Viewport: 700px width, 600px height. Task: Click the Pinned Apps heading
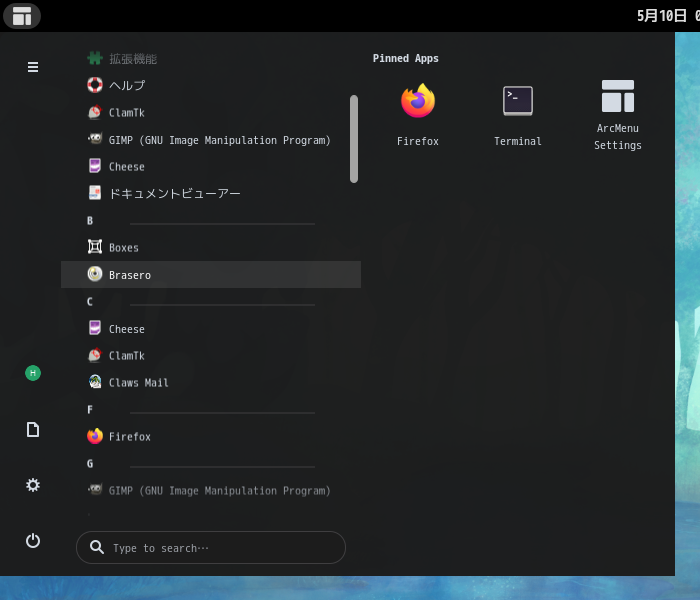click(405, 58)
